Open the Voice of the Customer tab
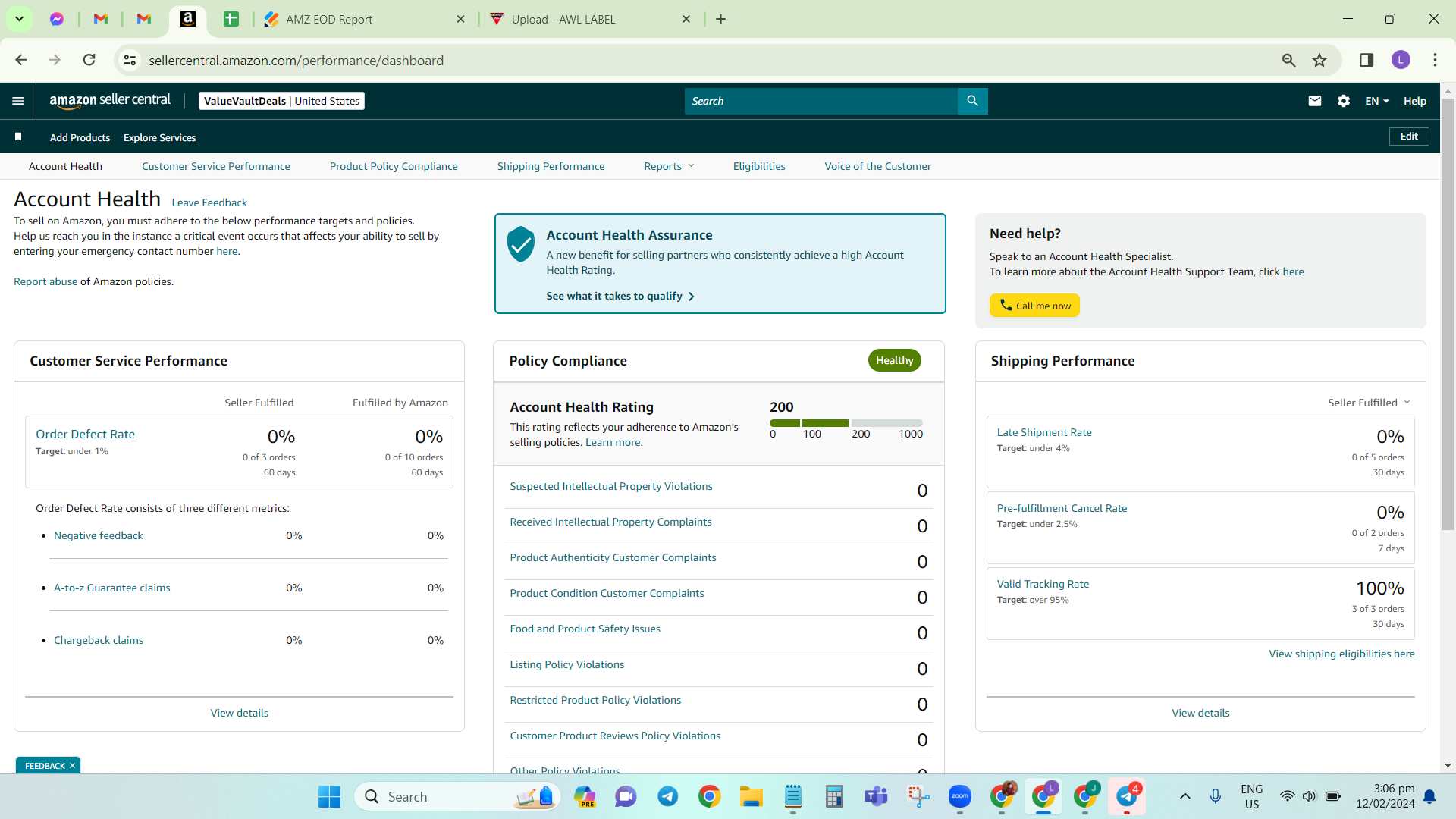Viewport: 1456px width, 819px height. click(x=877, y=166)
